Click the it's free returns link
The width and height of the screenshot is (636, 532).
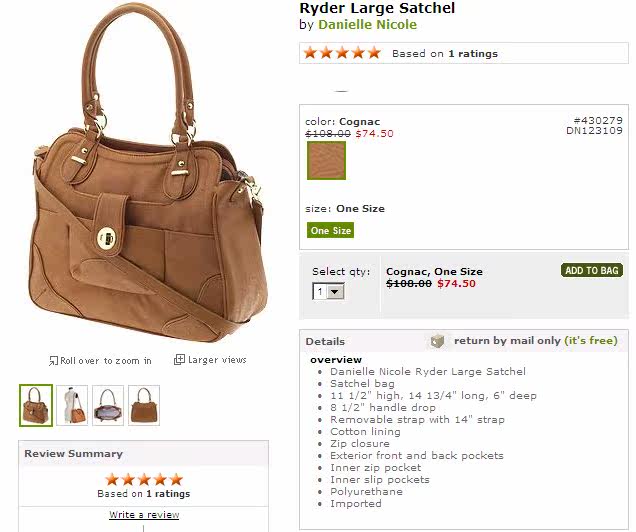point(591,341)
